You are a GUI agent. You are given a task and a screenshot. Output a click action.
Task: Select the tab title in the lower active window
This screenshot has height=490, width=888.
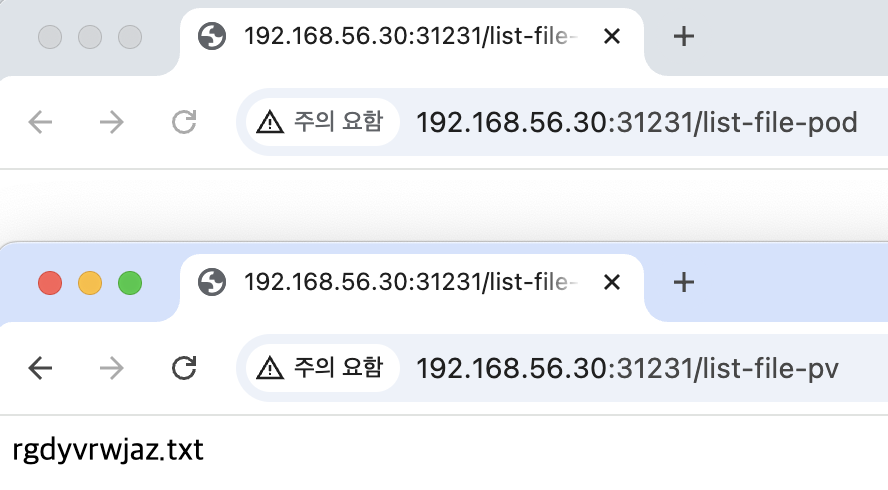pyautogui.click(x=411, y=282)
